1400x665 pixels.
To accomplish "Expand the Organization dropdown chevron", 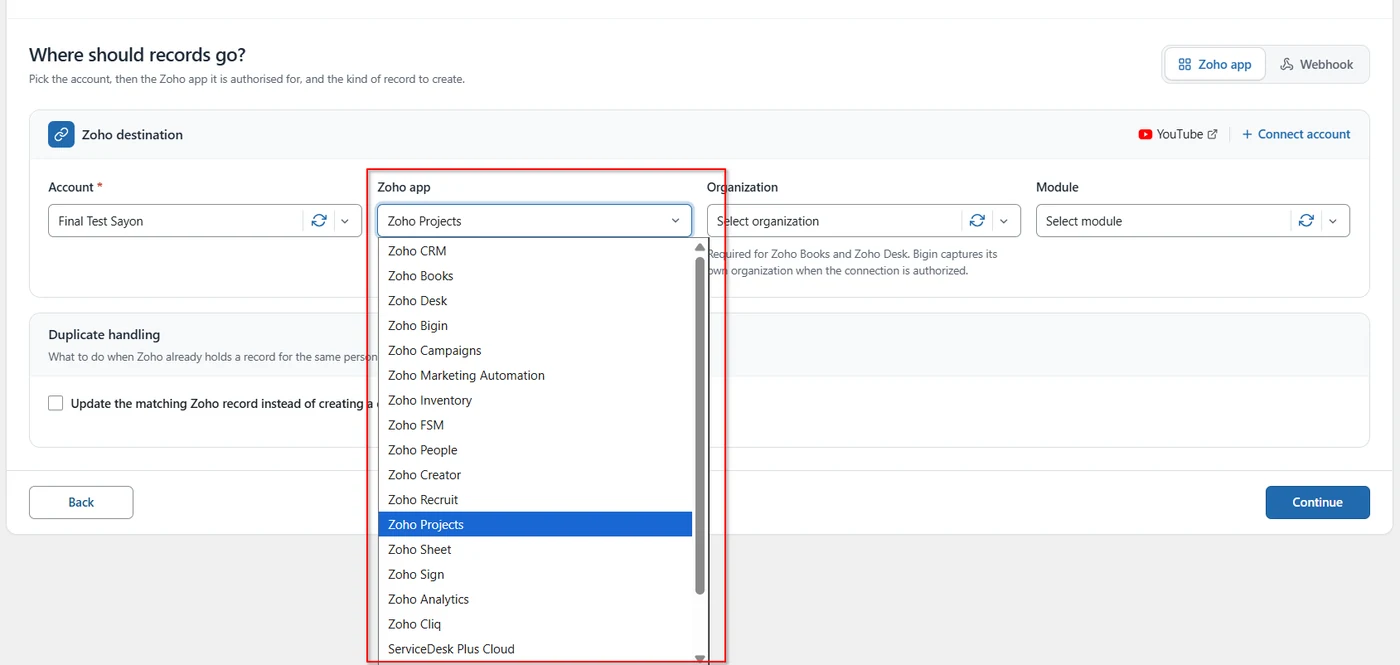I will tap(1004, 221).
